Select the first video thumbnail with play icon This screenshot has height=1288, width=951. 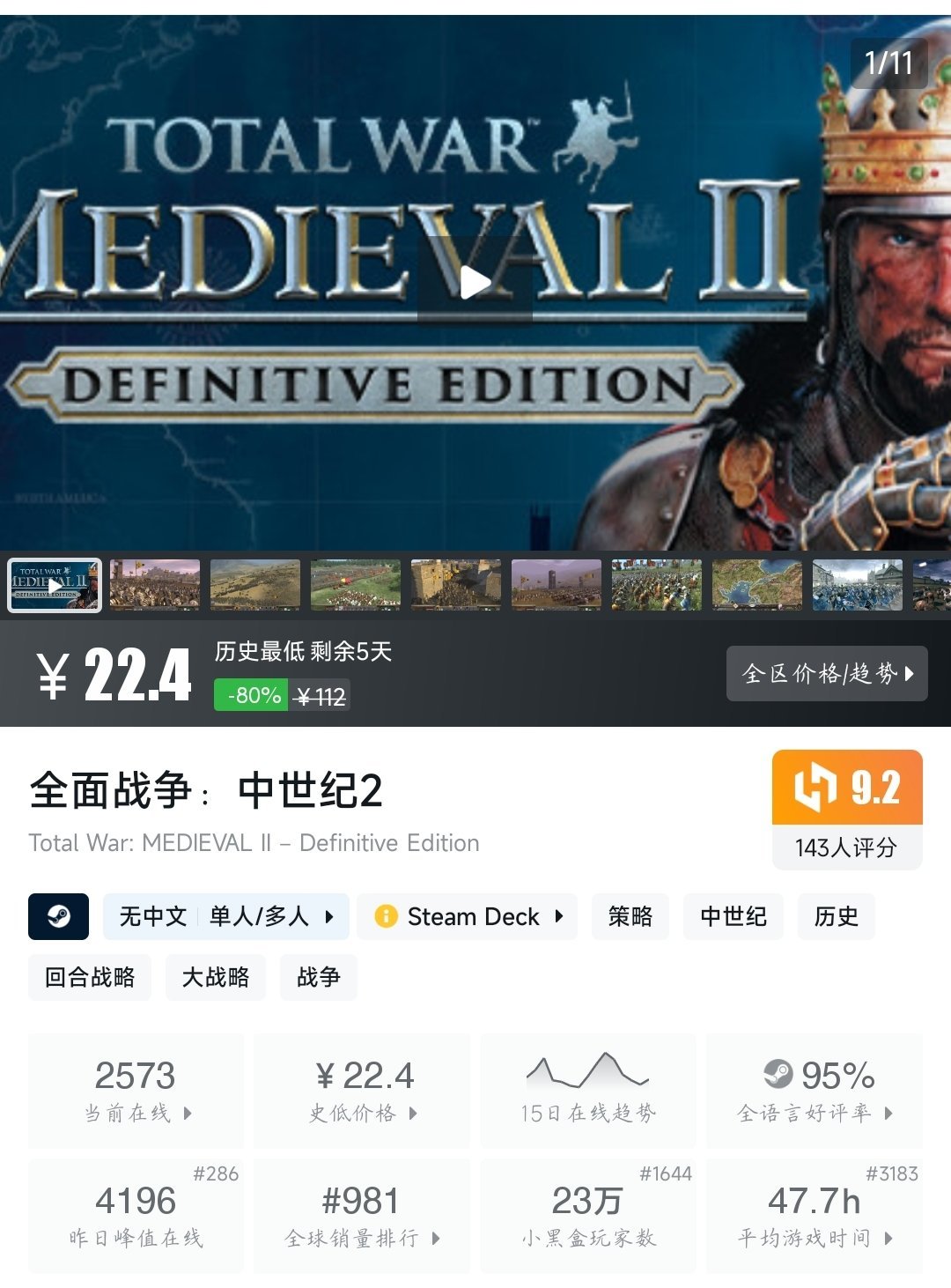[x=55, y=585]
